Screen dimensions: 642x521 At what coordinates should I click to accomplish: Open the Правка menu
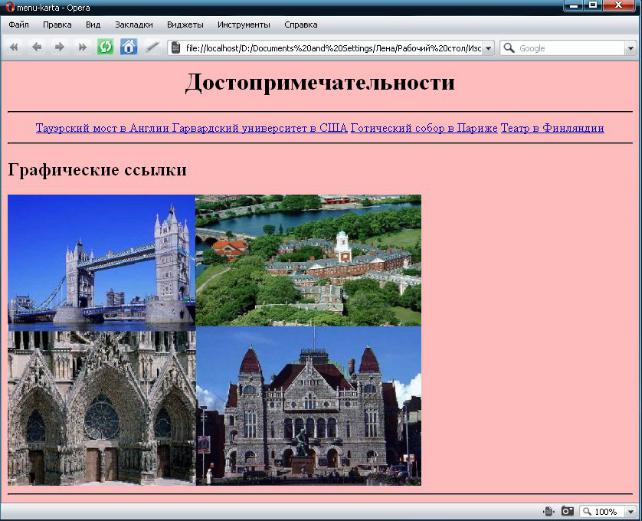(x=57, y=25)
